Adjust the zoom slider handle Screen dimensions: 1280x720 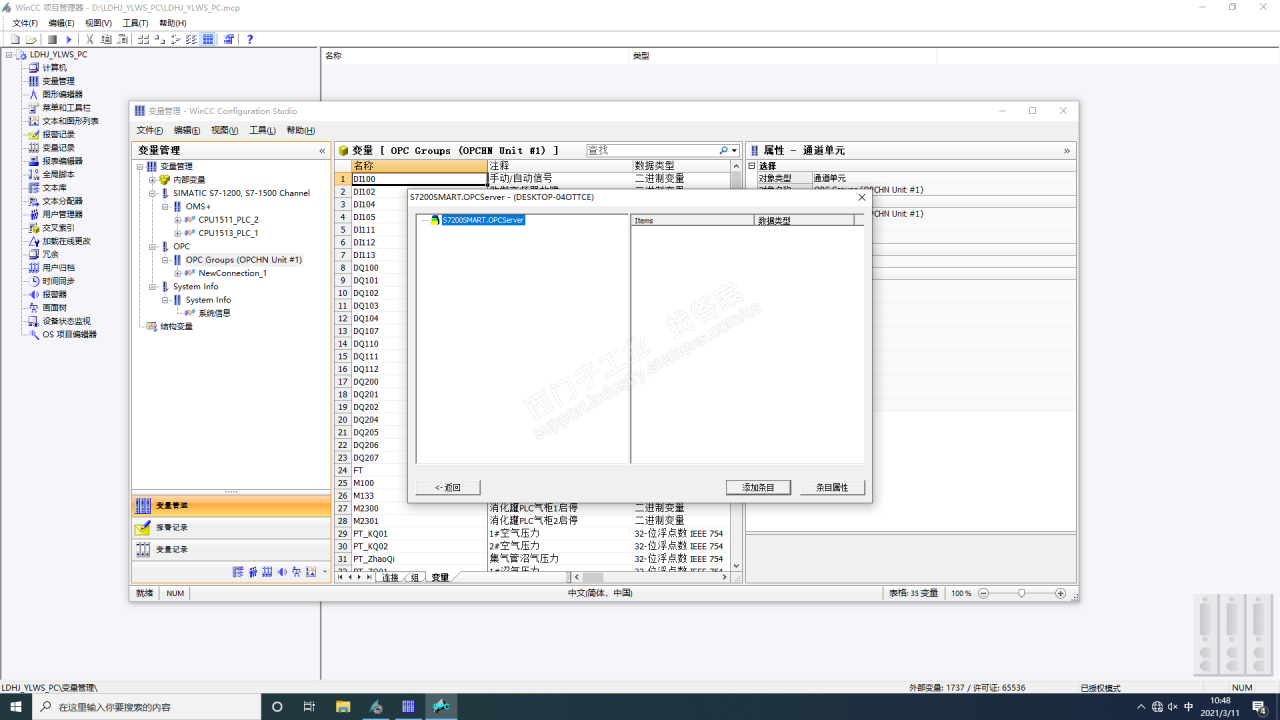tap(1021, 593)
